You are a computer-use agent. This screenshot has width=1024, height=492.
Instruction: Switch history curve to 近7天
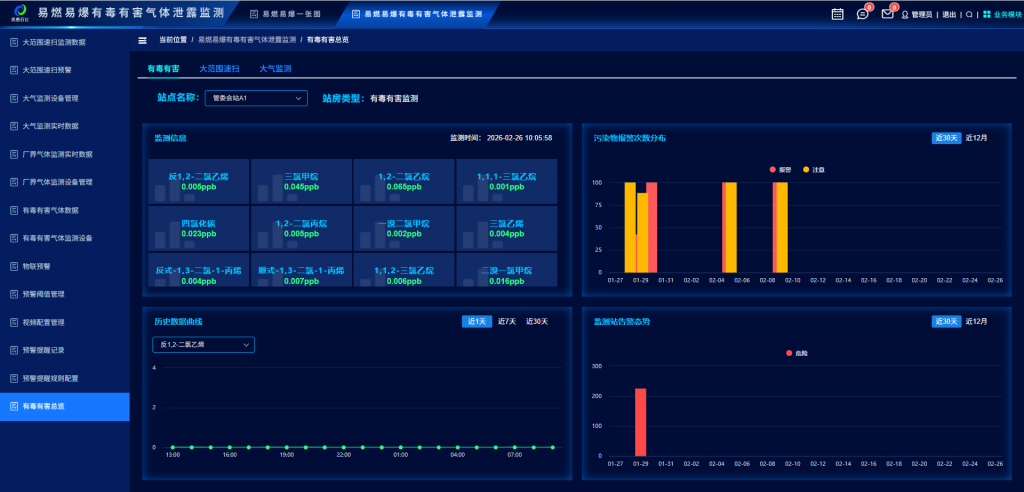(x=507, y=321)
